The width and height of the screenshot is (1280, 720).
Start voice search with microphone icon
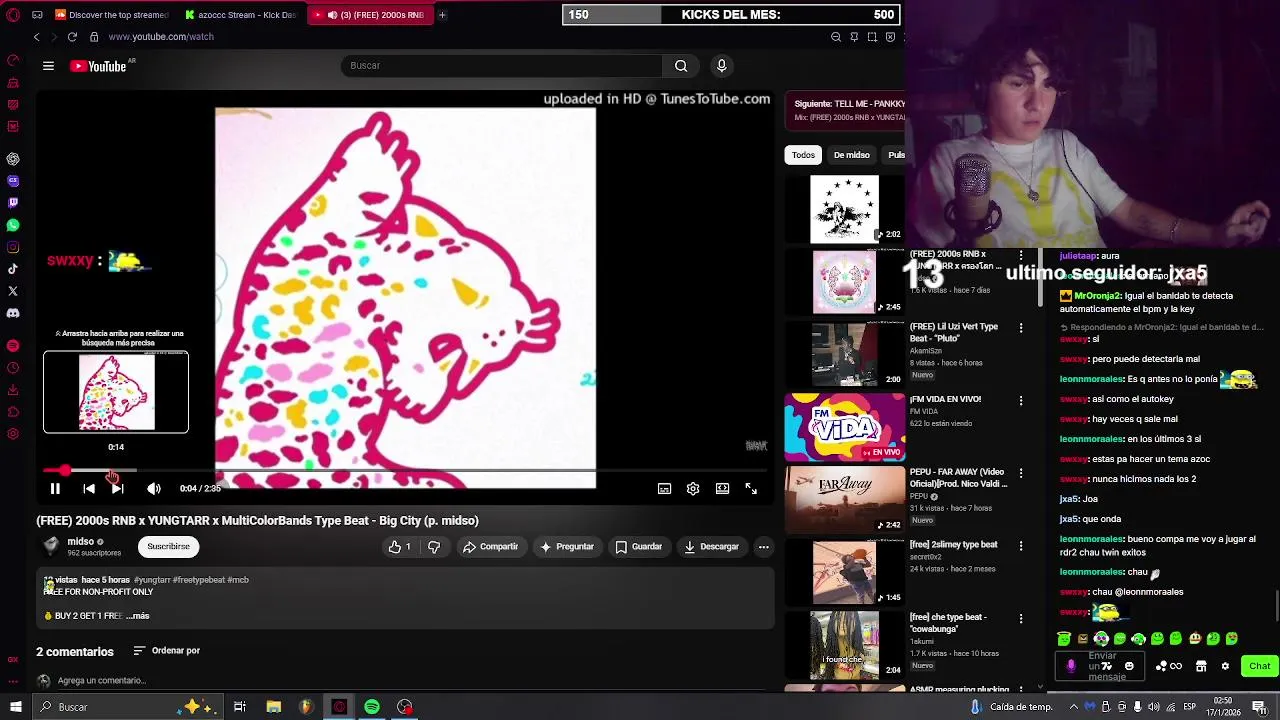pos(721,66)
